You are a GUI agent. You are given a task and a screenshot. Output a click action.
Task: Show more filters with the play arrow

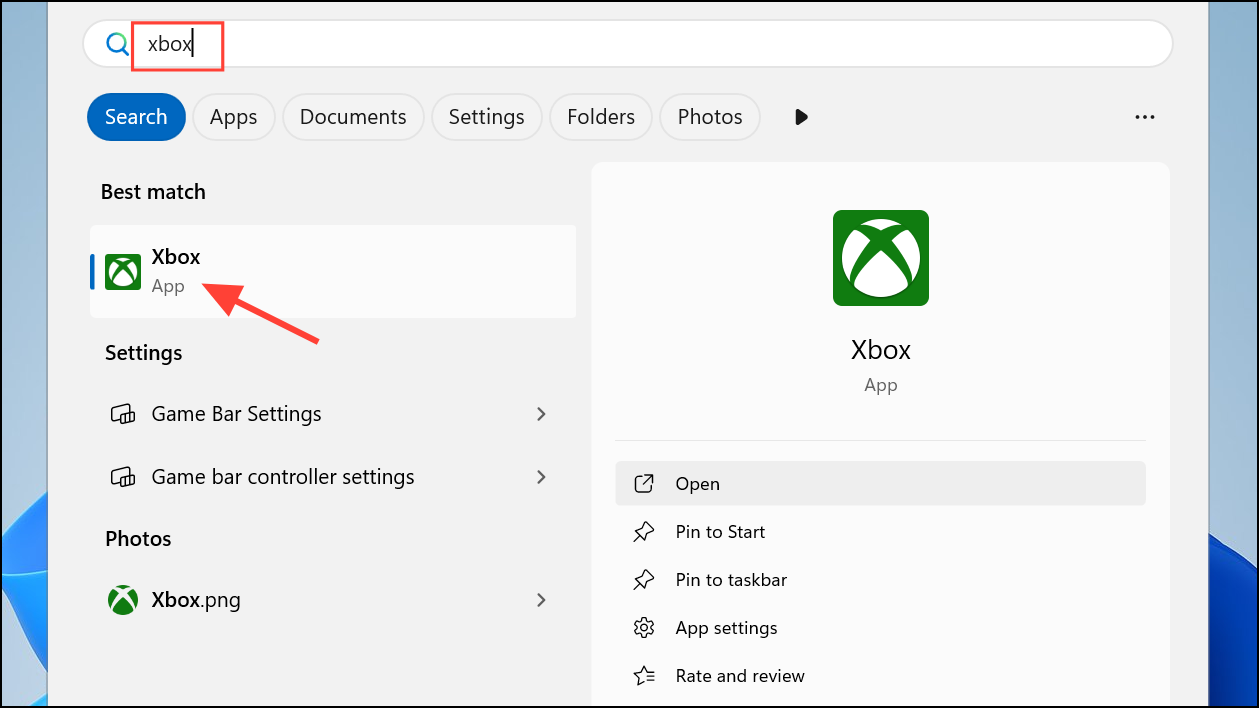[x=801, y=117]
